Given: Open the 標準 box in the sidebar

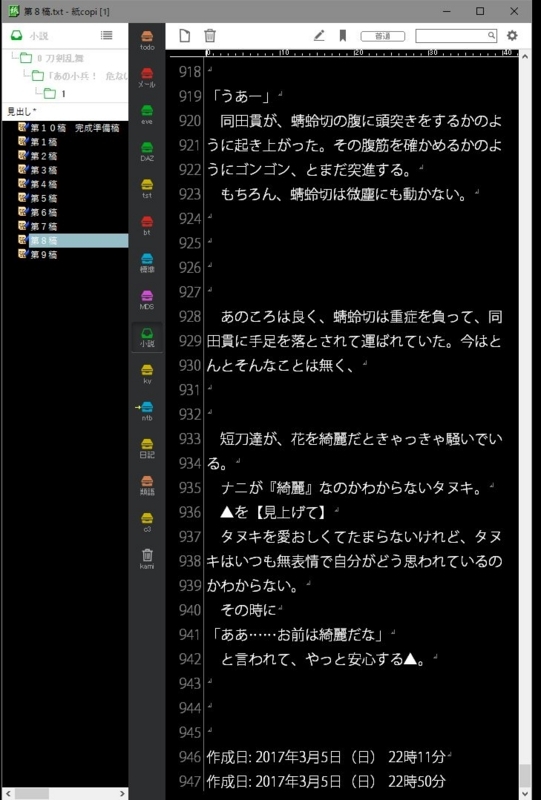Looking at the screenshot, I should pos(147,262).
